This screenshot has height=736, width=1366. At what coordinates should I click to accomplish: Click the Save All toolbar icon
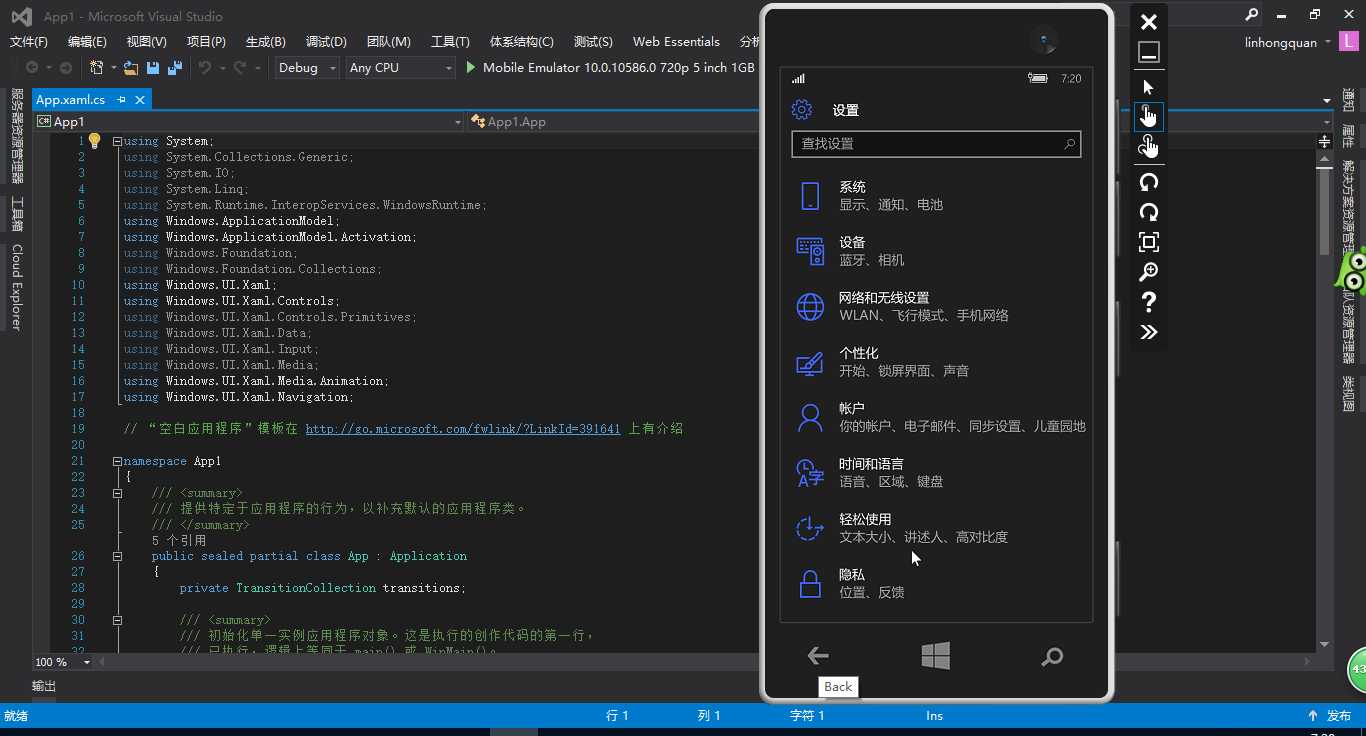[x=175, y=68]
